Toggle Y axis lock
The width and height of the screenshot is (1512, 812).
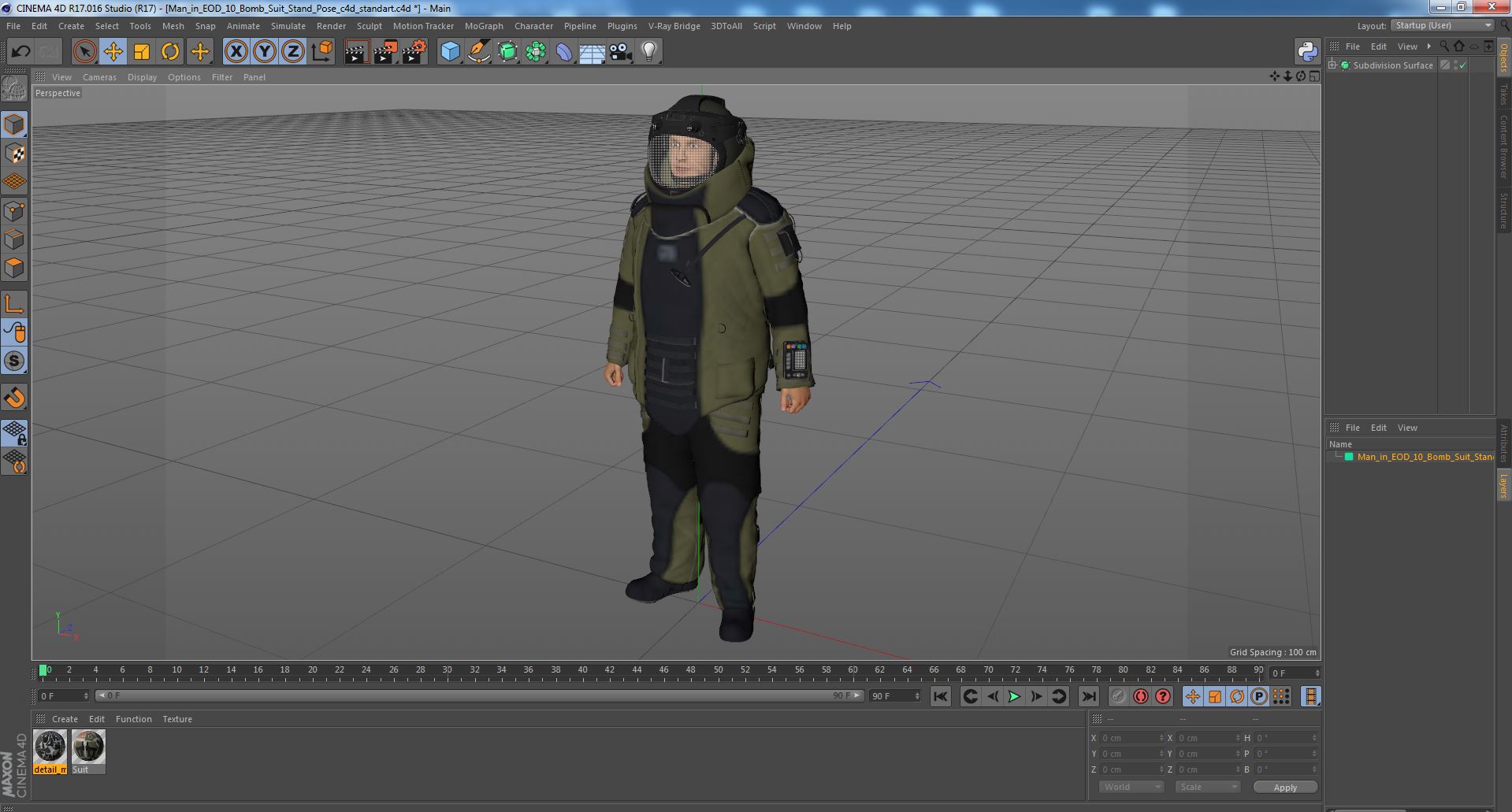(x=265, y=52)
